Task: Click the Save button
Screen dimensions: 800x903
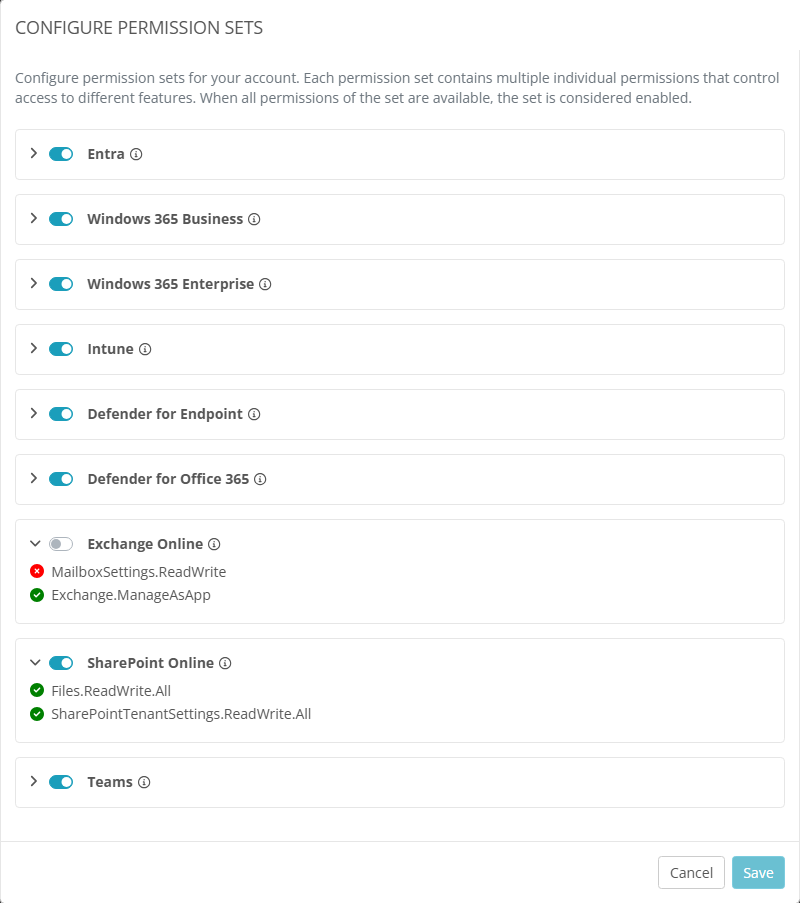Action: pyautogui.click(x=758, y=873)
